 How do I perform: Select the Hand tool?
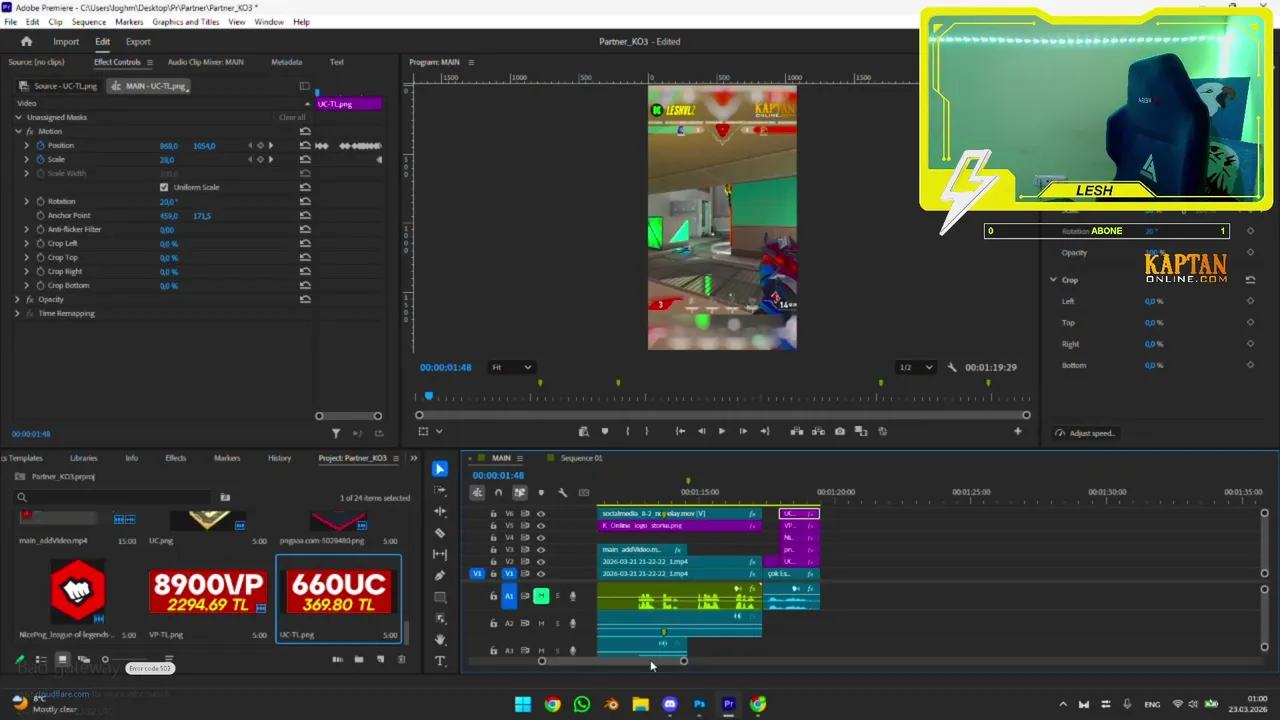pyautogui.click(x=440, y=639)
